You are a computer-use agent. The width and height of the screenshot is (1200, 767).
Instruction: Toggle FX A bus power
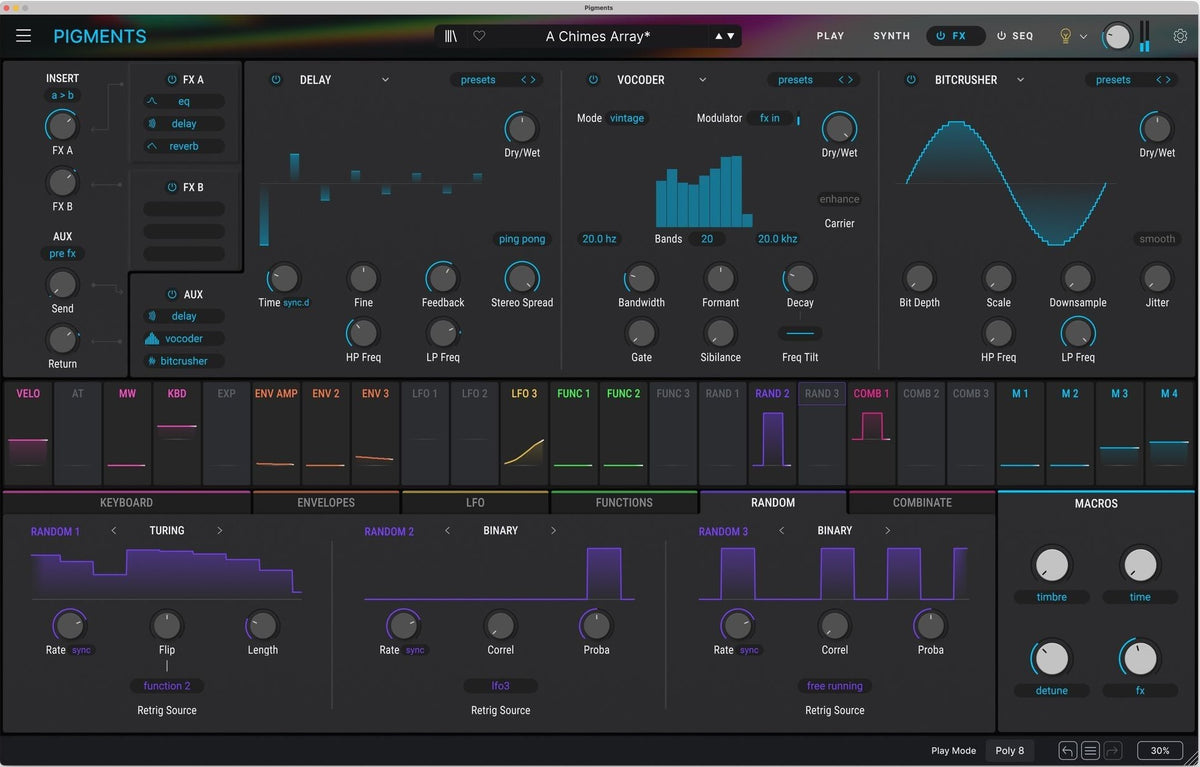click(172, 79)
